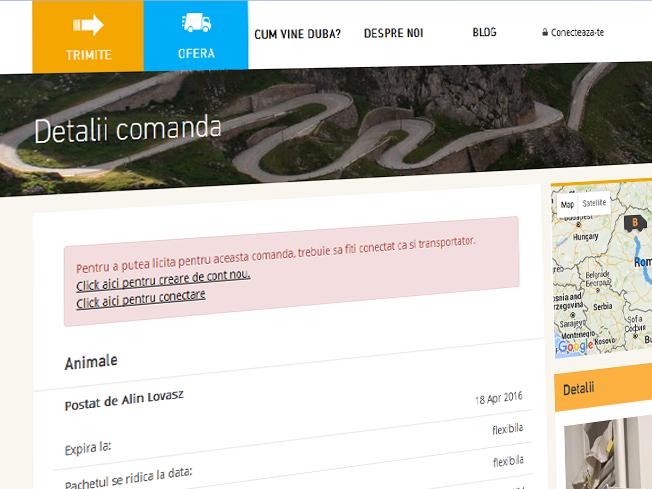Open the Cum vine duba? menu item

(297, 33)
